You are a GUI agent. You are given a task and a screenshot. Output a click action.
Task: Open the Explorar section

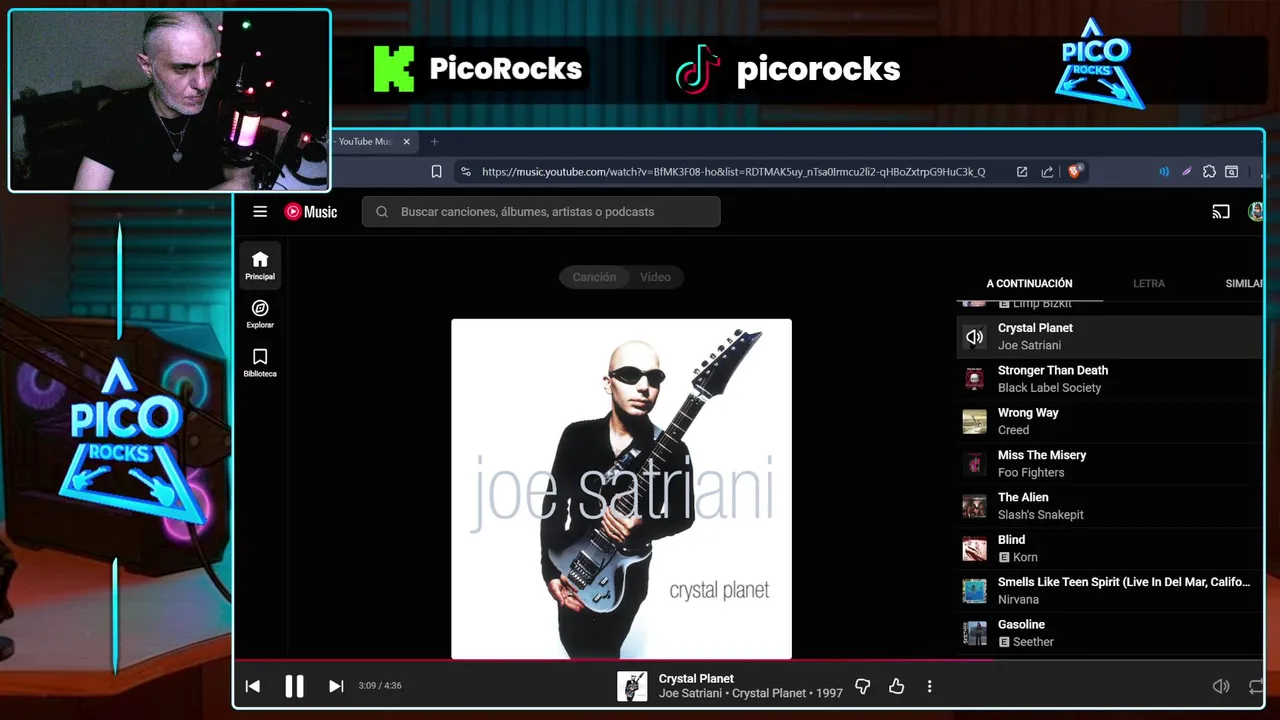click(260, 314)
